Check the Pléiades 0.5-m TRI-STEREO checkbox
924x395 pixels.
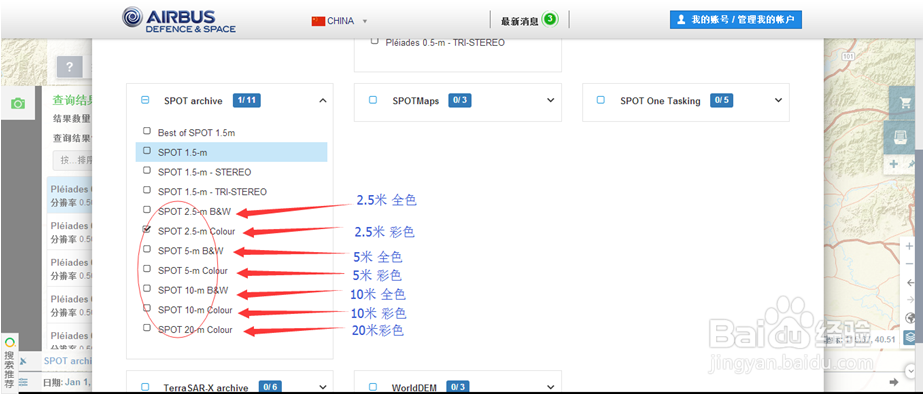pyautogui.click(x=374, y=41)
